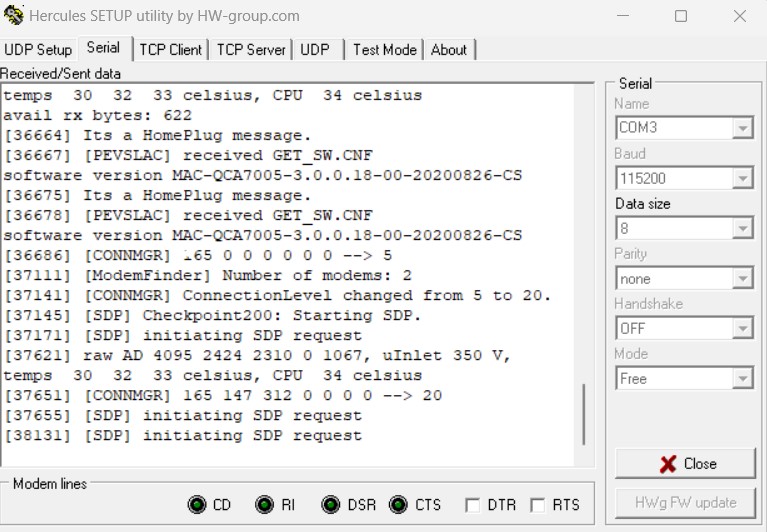Click the Hercules app icon in title bar

pos(14,16)
